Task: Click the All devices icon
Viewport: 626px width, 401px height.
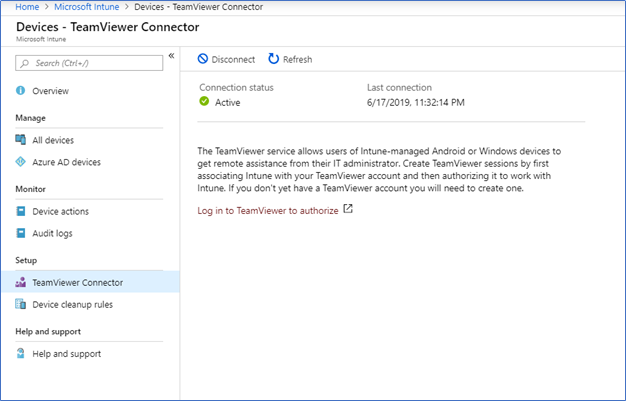Action: (20, 140)
